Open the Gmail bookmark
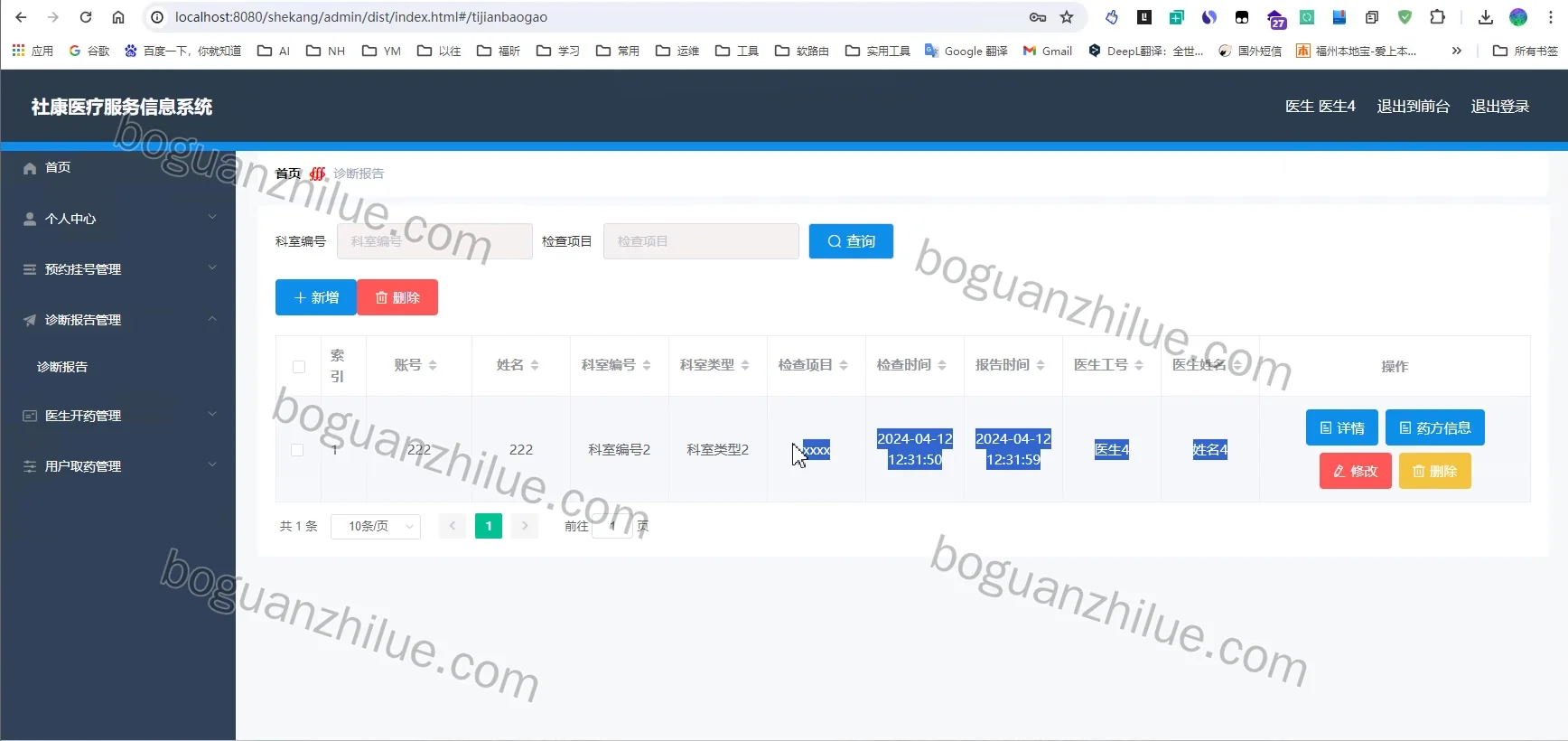 tap(1048, 51)
